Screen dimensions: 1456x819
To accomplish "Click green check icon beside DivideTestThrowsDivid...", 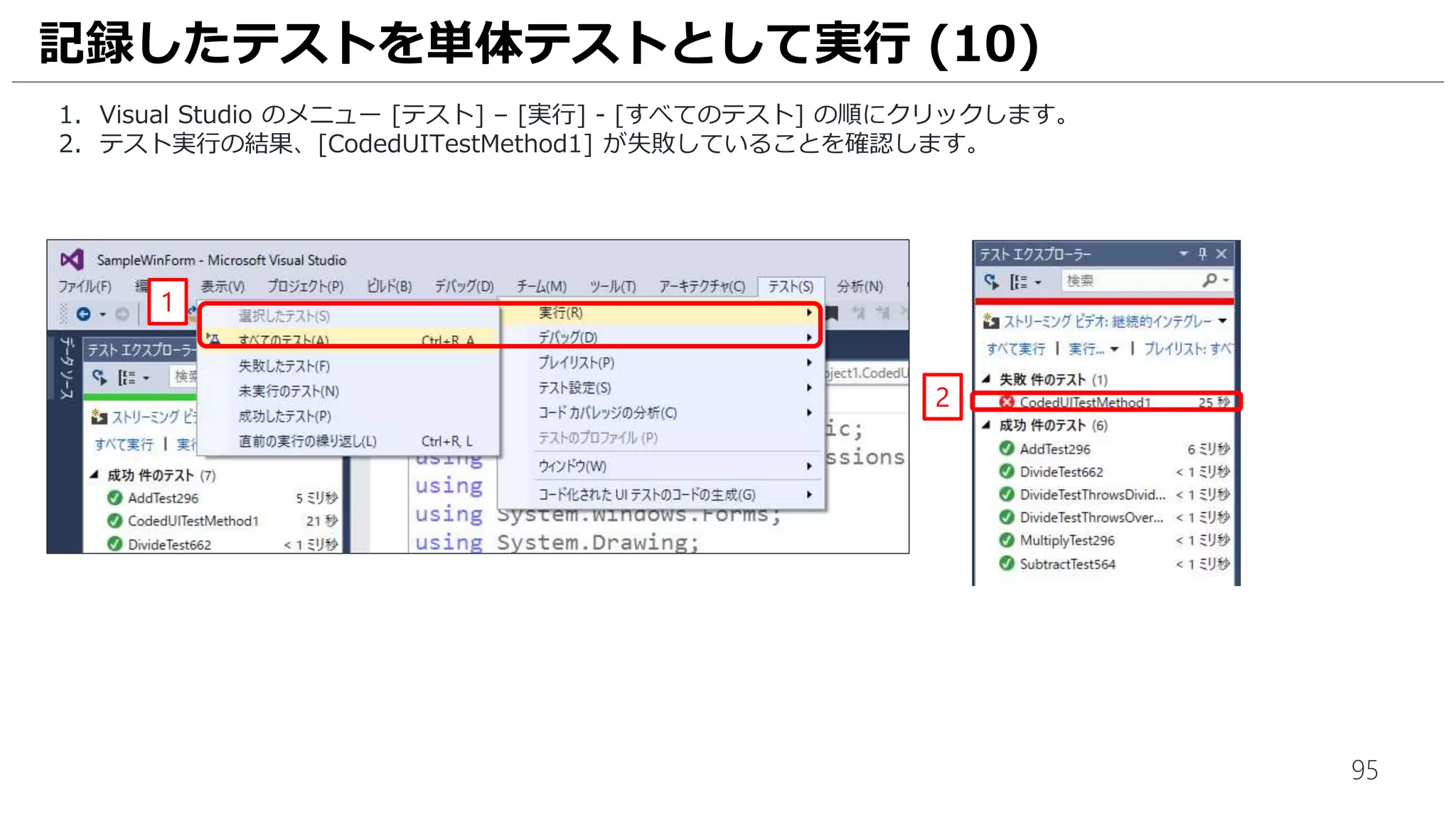I will (x=1007, y=494).
